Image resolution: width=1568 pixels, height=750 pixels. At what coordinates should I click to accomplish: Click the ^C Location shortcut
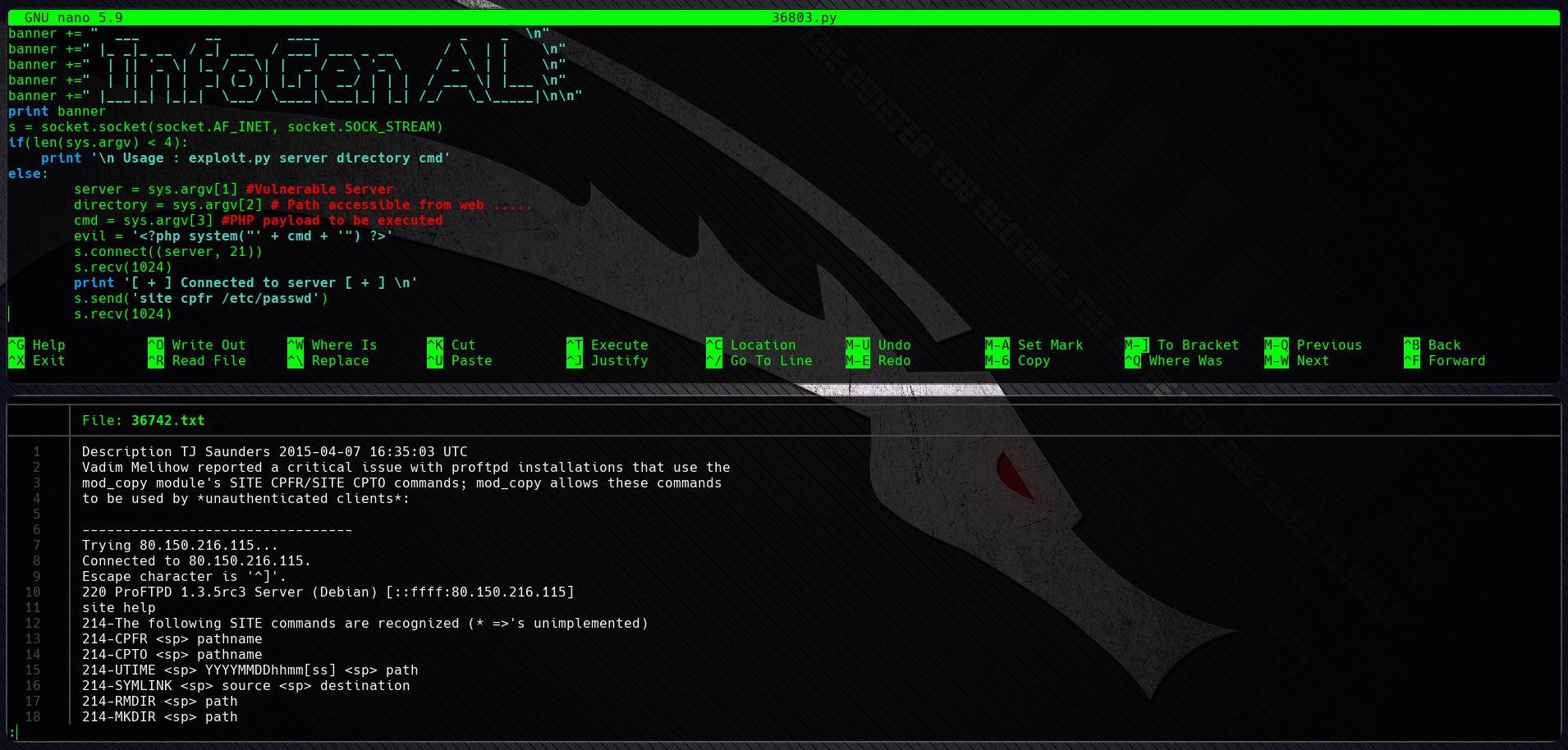click(751, 345)
